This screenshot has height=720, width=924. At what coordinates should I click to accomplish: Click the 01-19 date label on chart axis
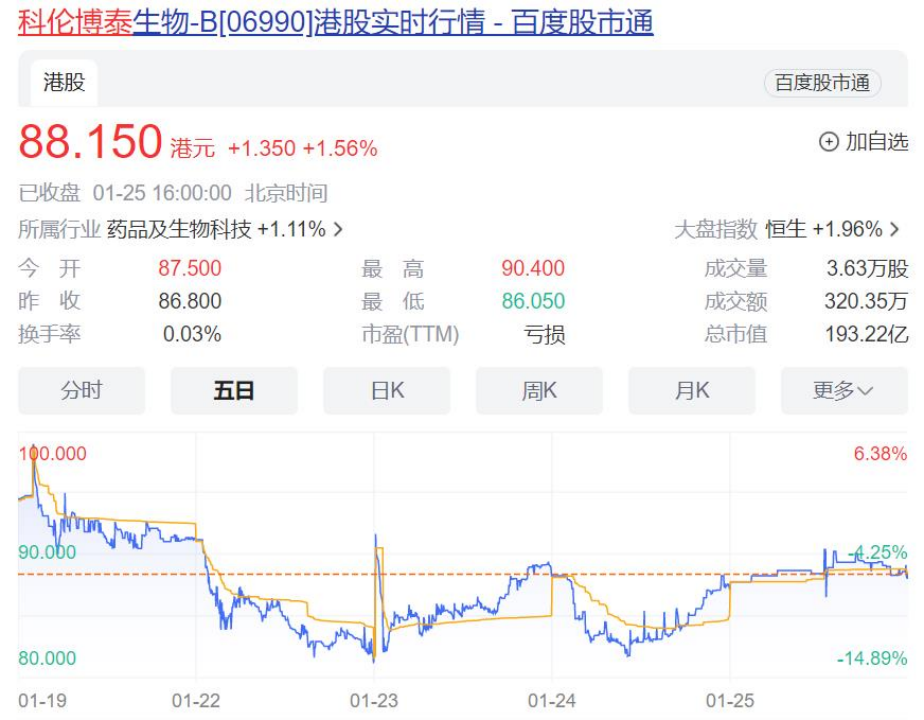click(x=42, y=701)
